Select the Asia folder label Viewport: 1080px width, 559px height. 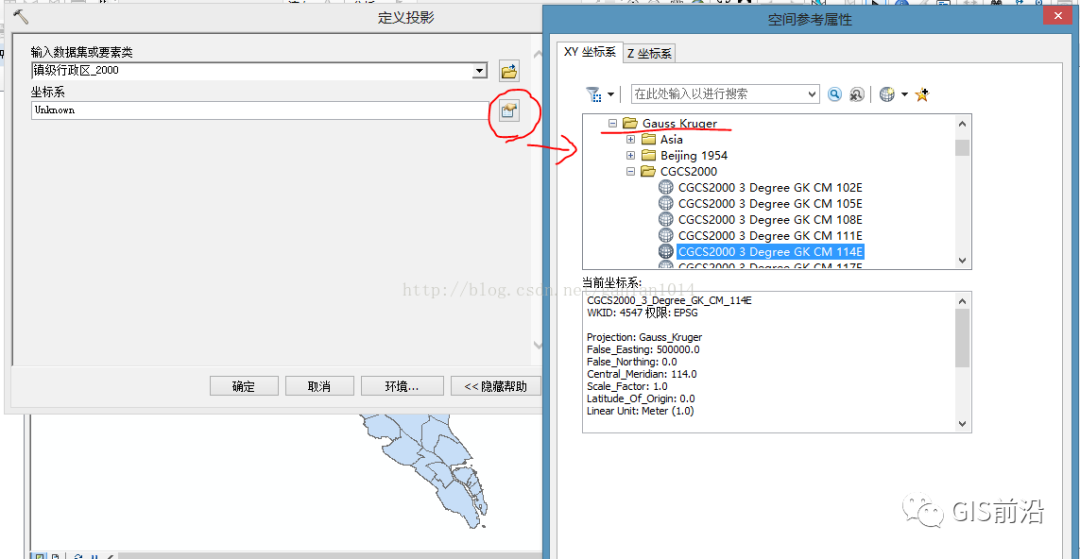pos(672,140)
